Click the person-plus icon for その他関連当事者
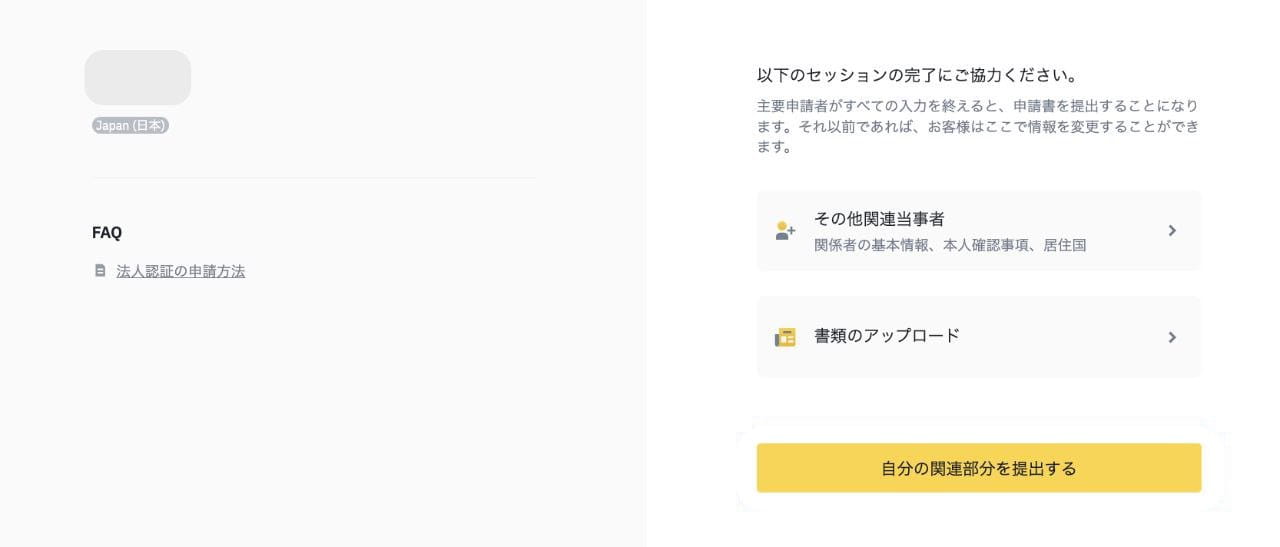This screenshot has width=1280, height=547. (x=785, y=231)
